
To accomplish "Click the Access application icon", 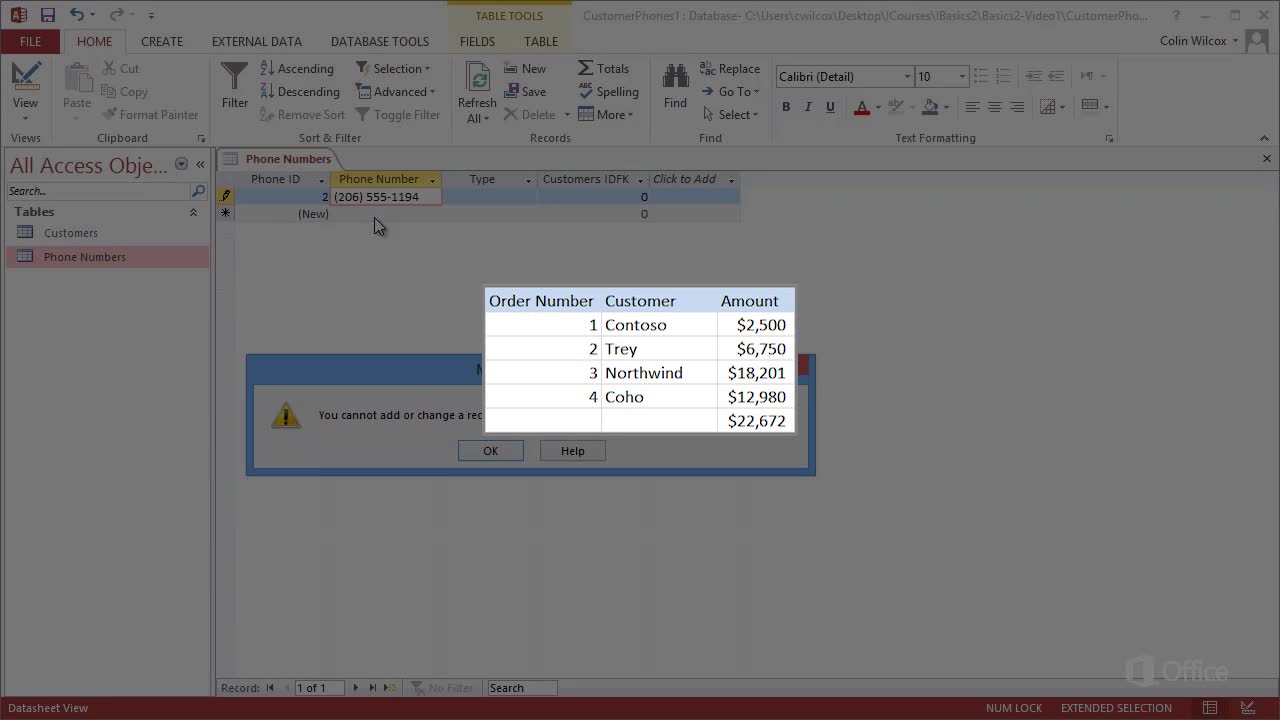I will point(18,15).
